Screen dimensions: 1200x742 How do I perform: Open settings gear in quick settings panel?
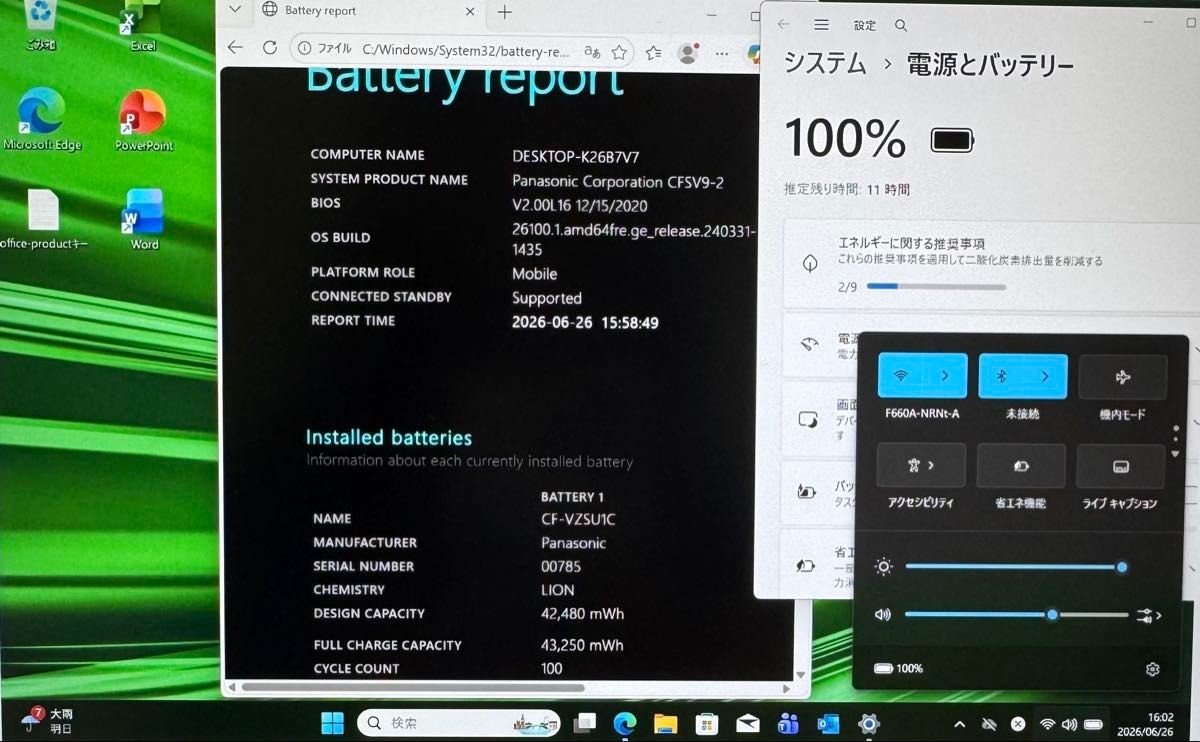tap(1152, 669)
